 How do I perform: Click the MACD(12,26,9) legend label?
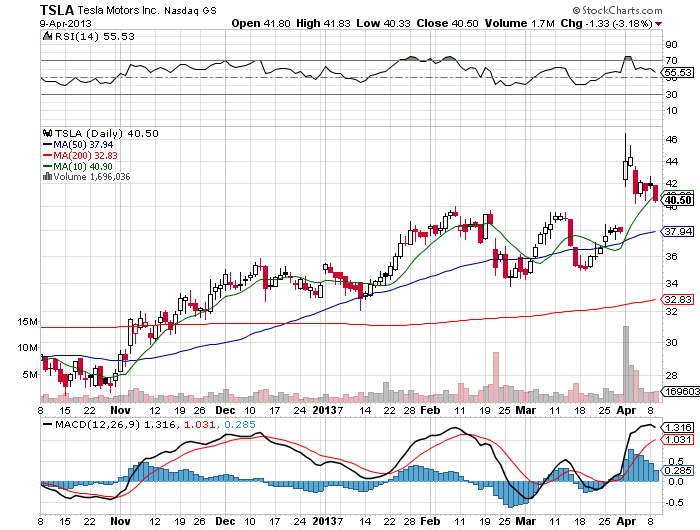point(97,424)
